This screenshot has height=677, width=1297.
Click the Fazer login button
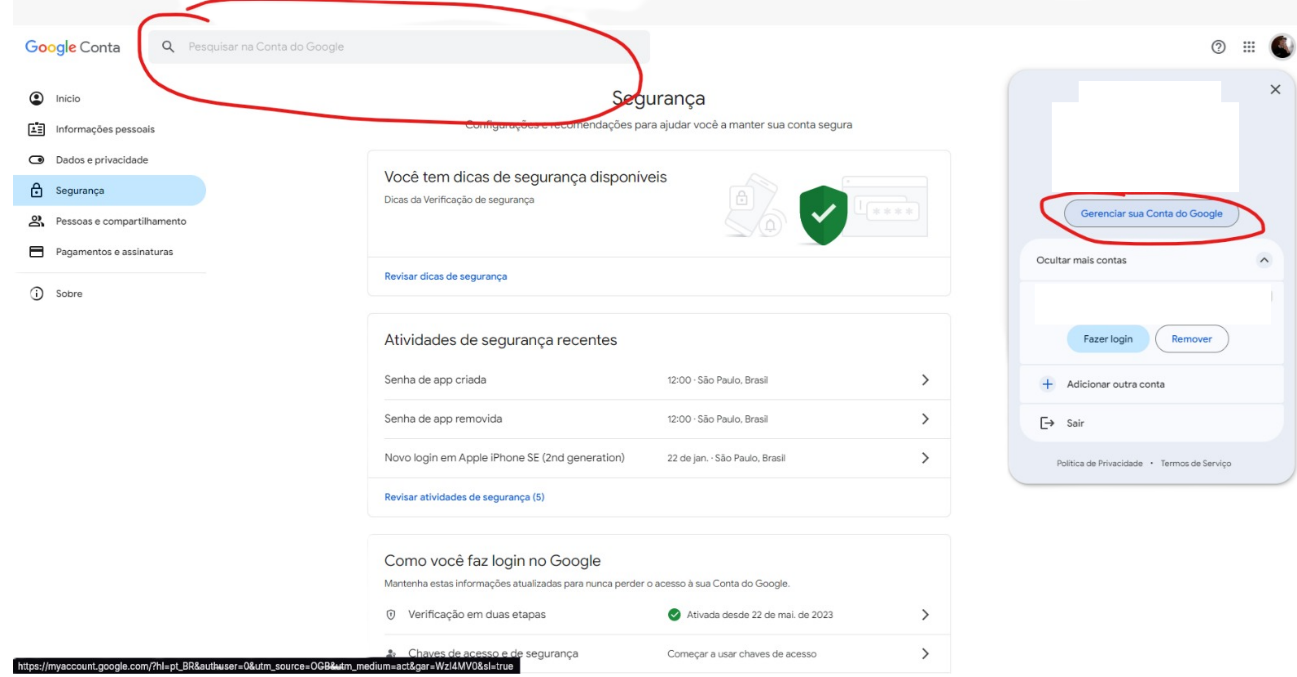[1108, 339]
